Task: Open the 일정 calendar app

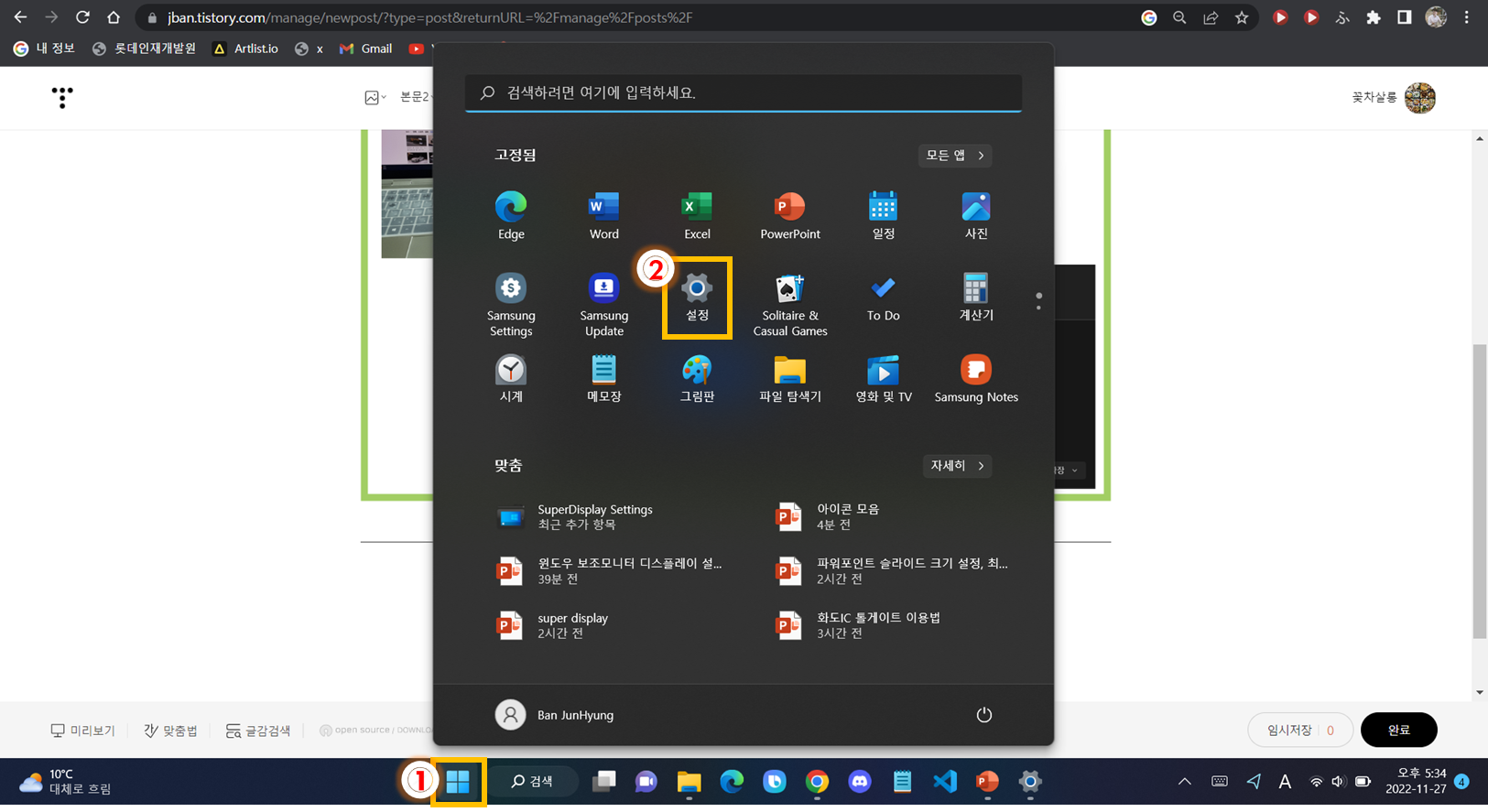Action: pyautogui.click(x=883, y=216)
